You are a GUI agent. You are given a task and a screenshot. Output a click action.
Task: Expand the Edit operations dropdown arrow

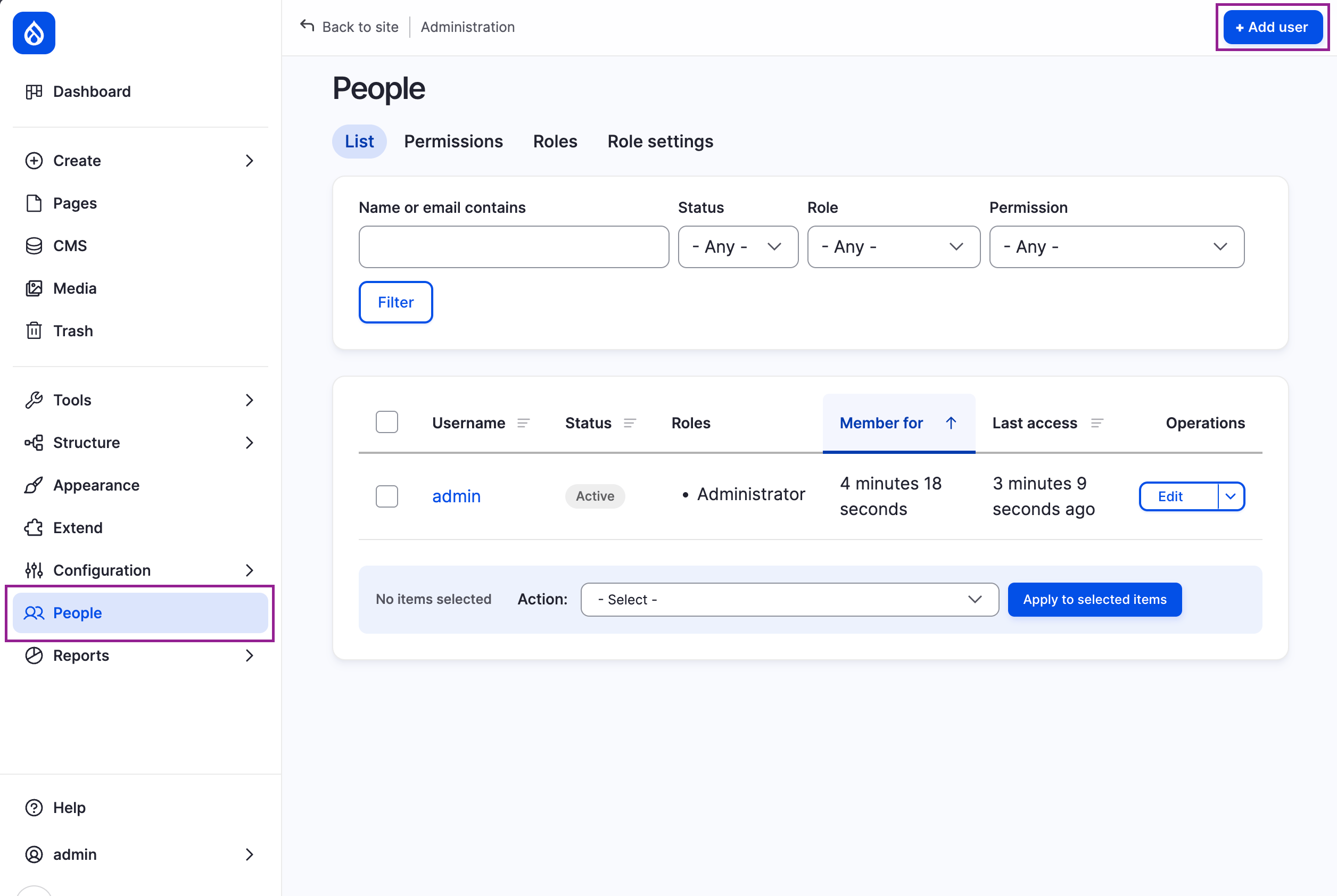click(x=1231, y=496)
